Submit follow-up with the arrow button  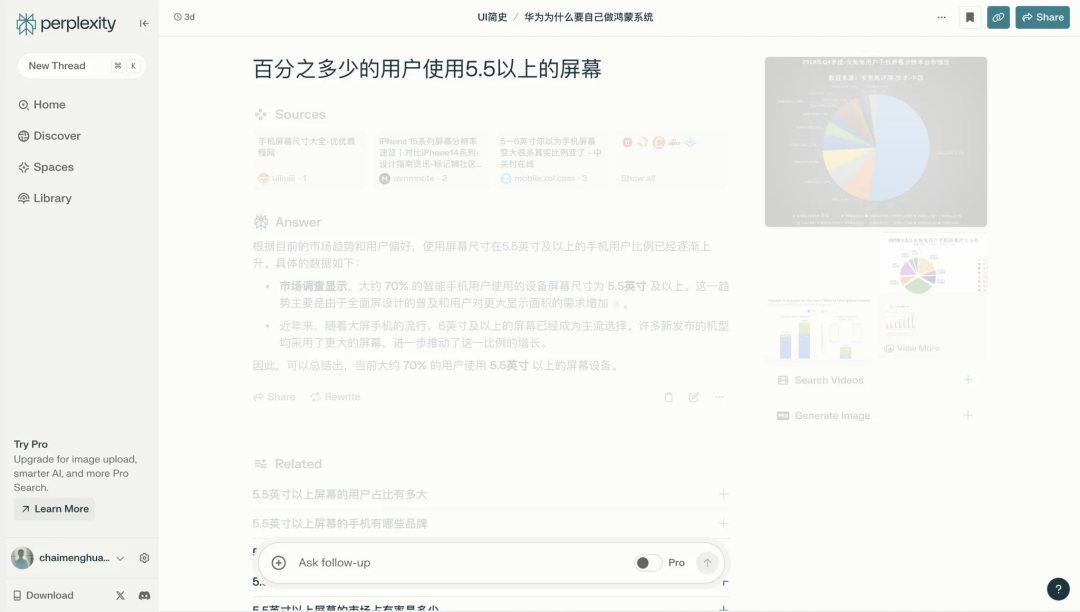707,563
